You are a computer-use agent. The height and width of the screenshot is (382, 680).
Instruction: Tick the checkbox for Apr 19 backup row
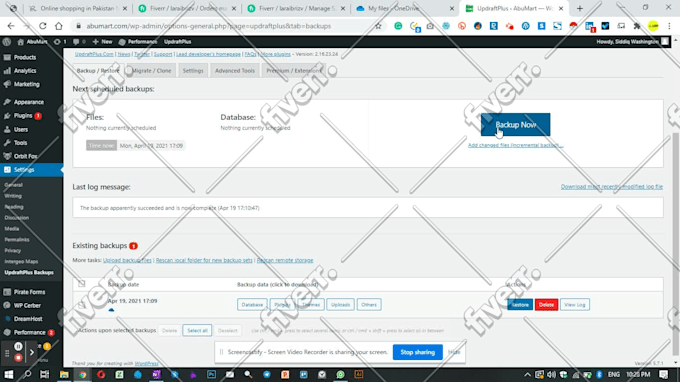coord(82,304)
